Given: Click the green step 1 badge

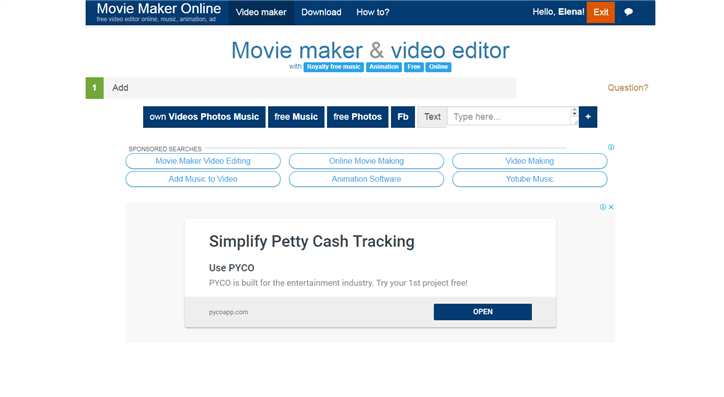Looking at the screenshot, I should pyautogui.click(x=94, y=88).
